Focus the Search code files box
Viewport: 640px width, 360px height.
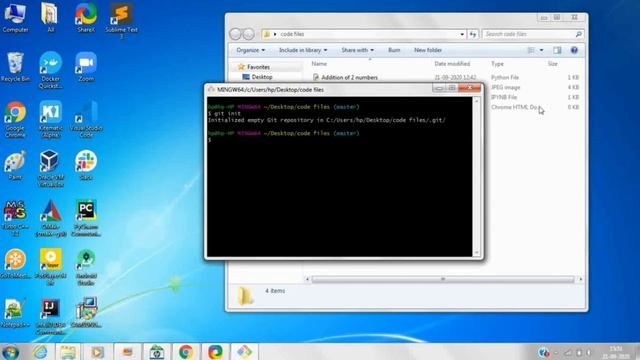pos(533,34)
